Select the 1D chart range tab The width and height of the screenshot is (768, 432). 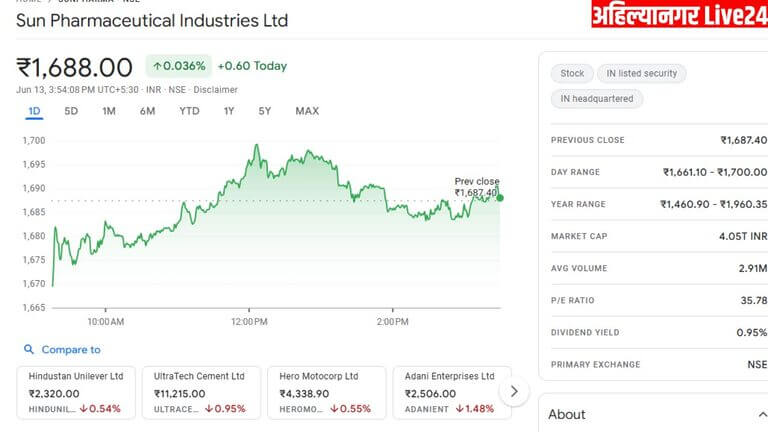point(34,111)
